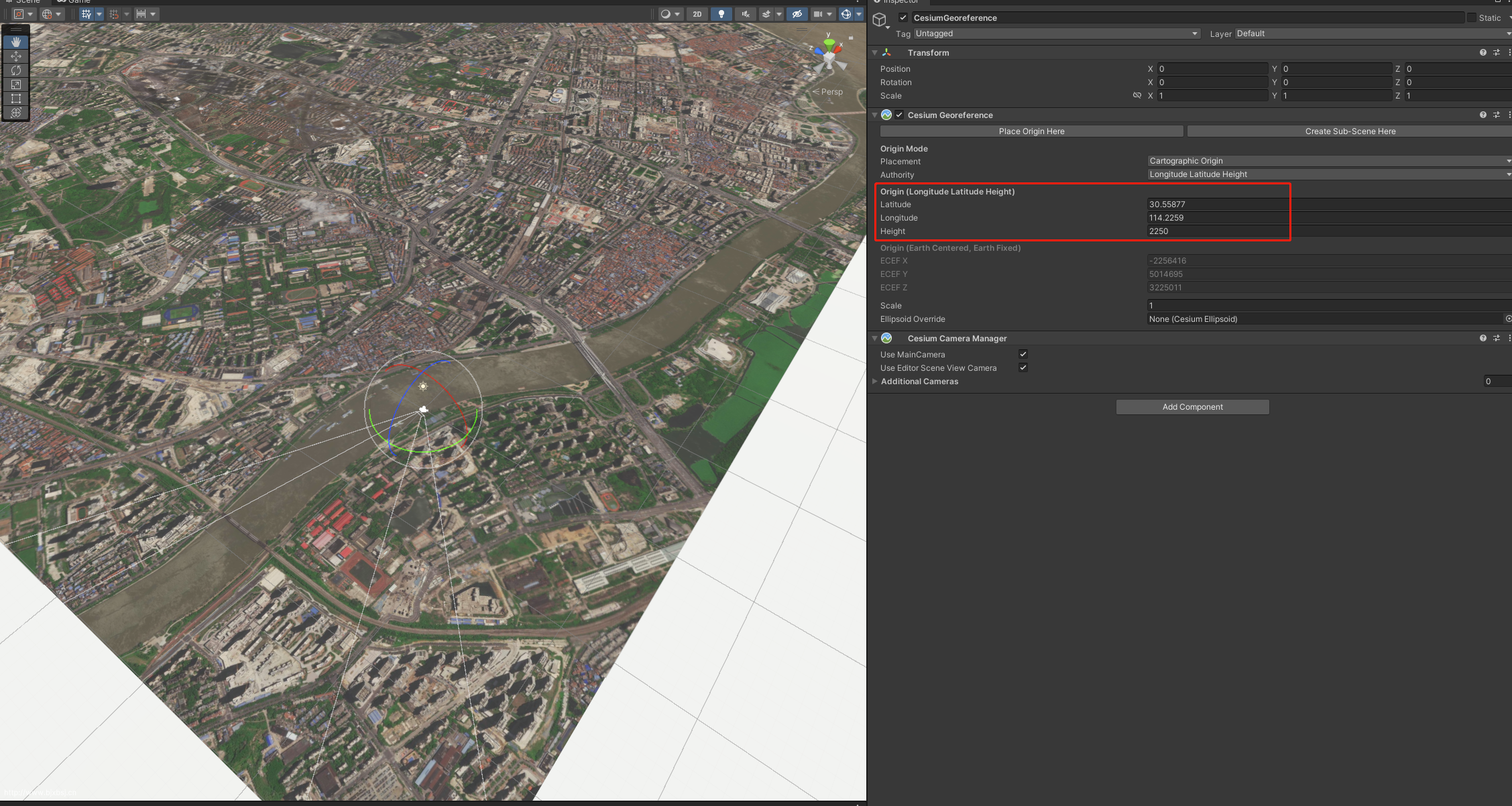Click the scene camera settings icon
The height and width of the screenshot is (806, 1512).
(x=817, y=14)
